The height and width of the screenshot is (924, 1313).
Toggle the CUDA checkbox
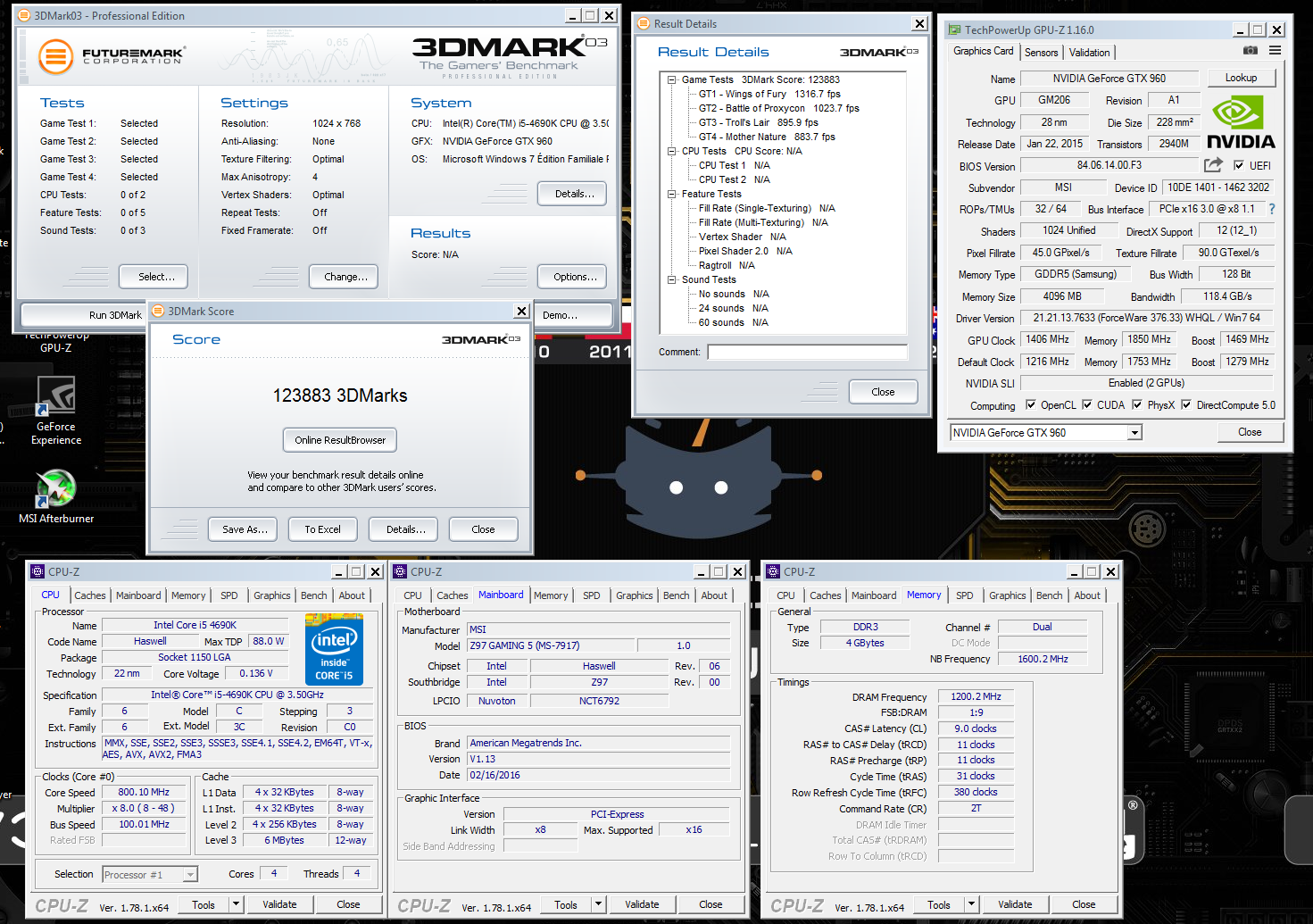(1087, 404)
